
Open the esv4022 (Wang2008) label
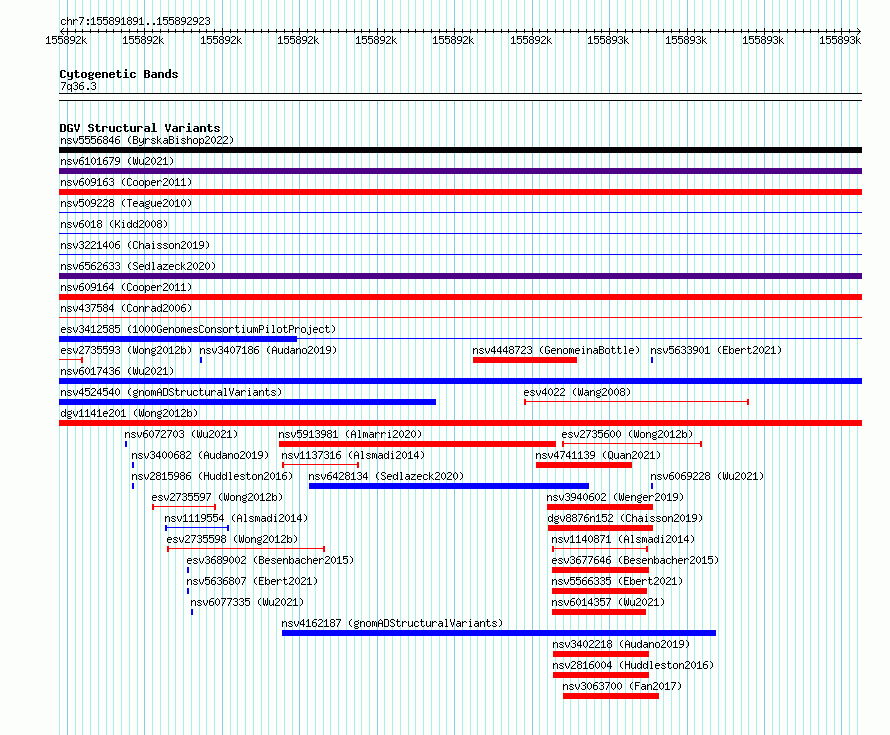[577, 392]
